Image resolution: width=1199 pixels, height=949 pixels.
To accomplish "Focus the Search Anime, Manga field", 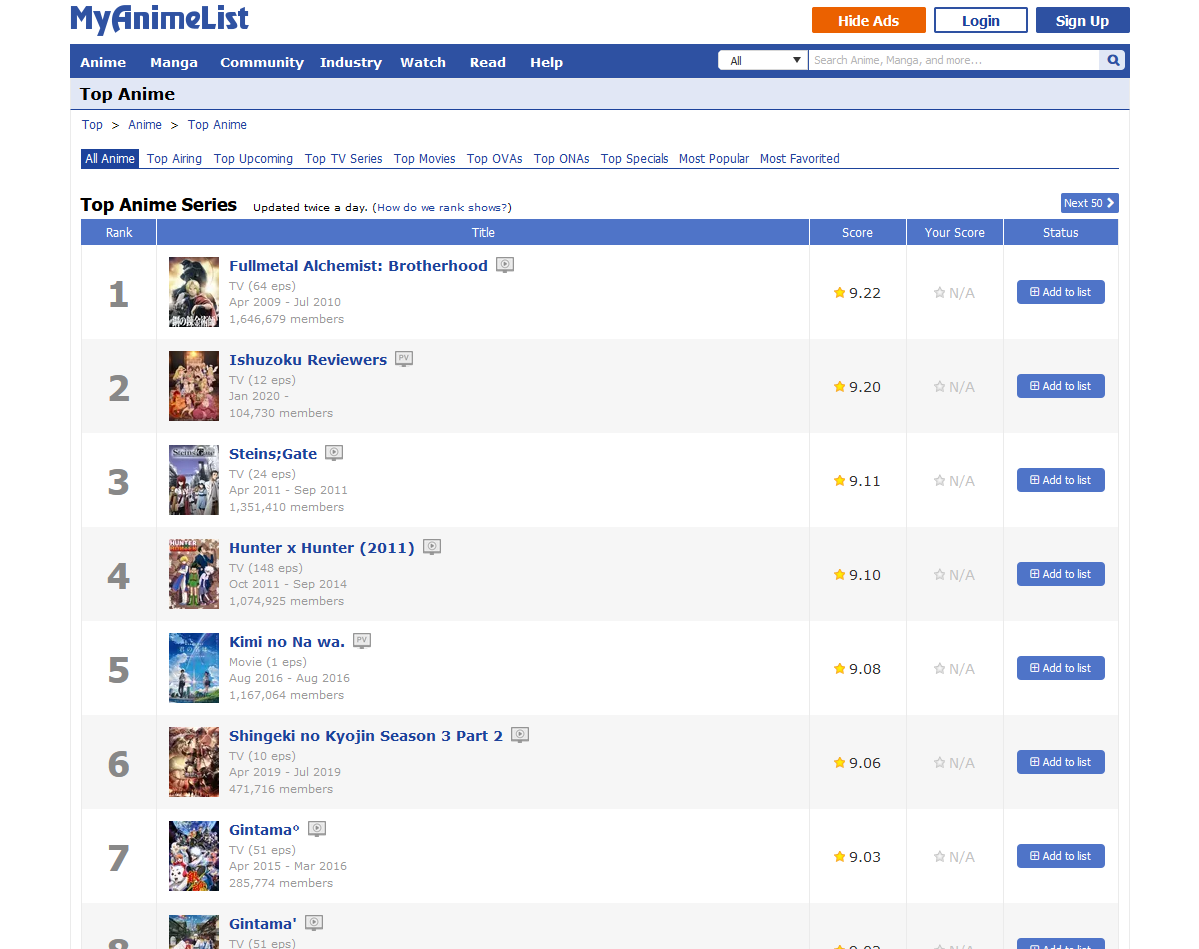I will tap(954, 60).
